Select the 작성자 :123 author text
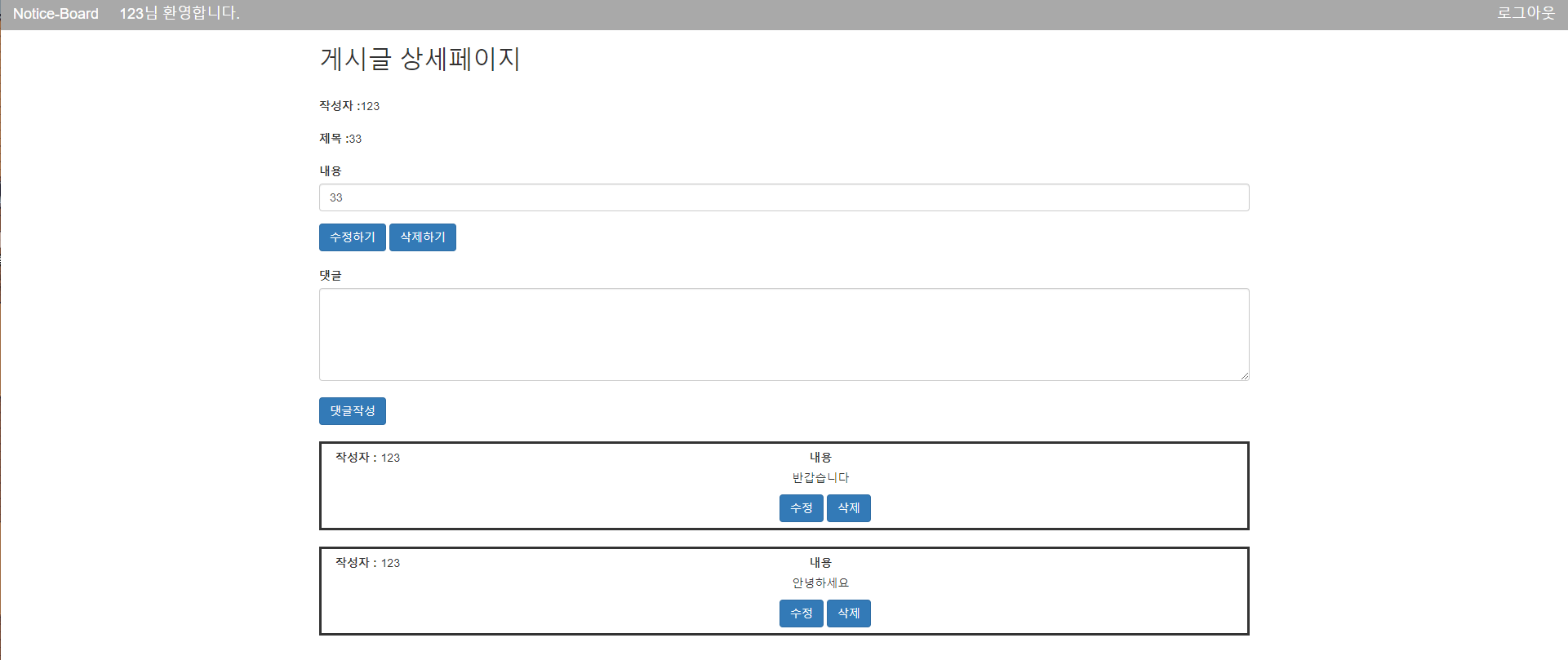Image resolution: width=1568 pixels, height=660 pixels. coord(349,106)
